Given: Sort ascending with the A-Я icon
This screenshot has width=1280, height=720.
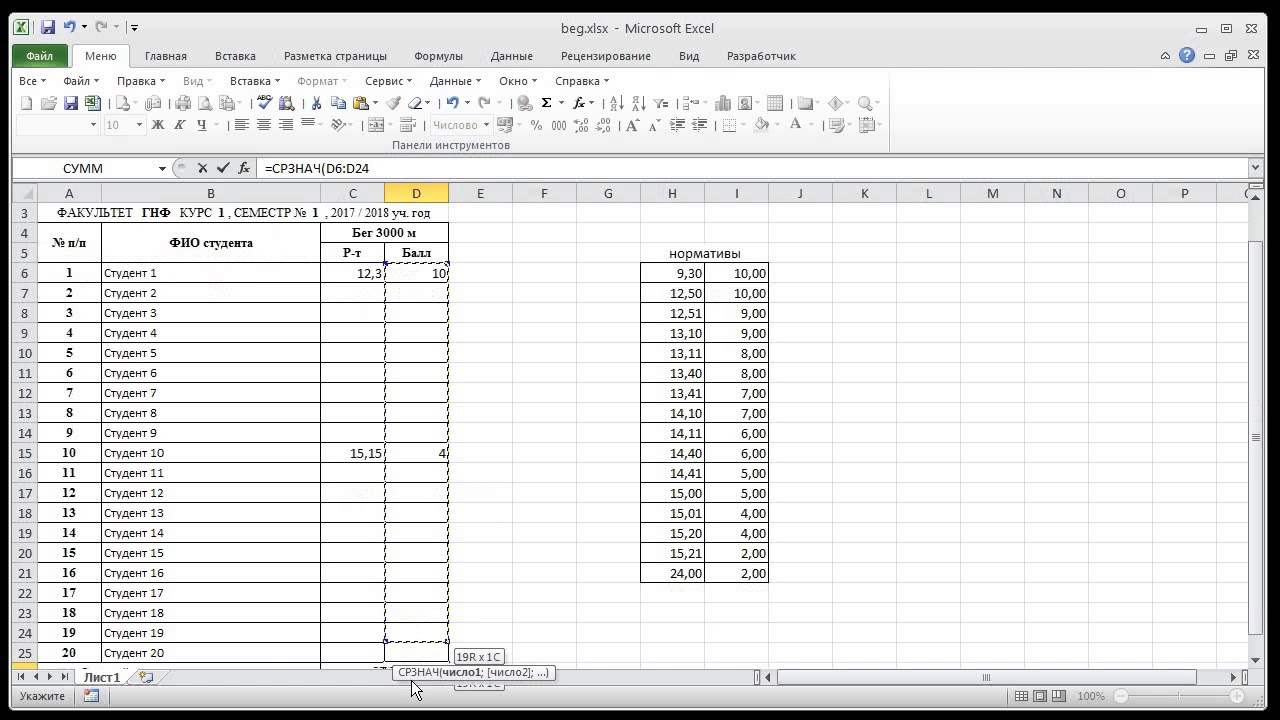Looking at the screenshot, I should point(617,103).
